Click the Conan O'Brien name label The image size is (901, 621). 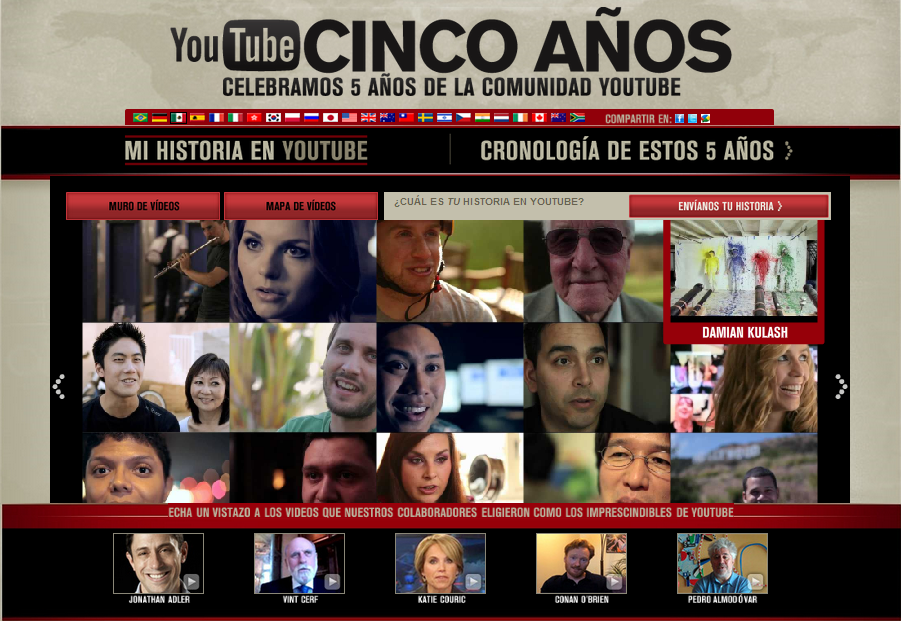(x=582, y=600)
